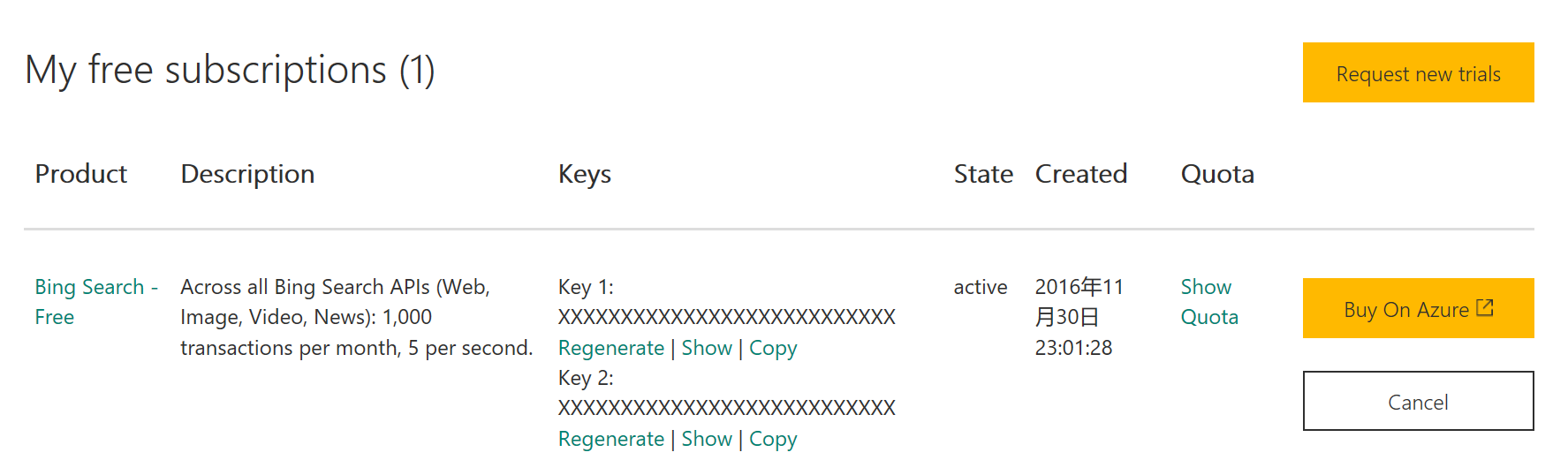Click the Created column header
Screen dimensions: 1568x475
click(1081, 174)
